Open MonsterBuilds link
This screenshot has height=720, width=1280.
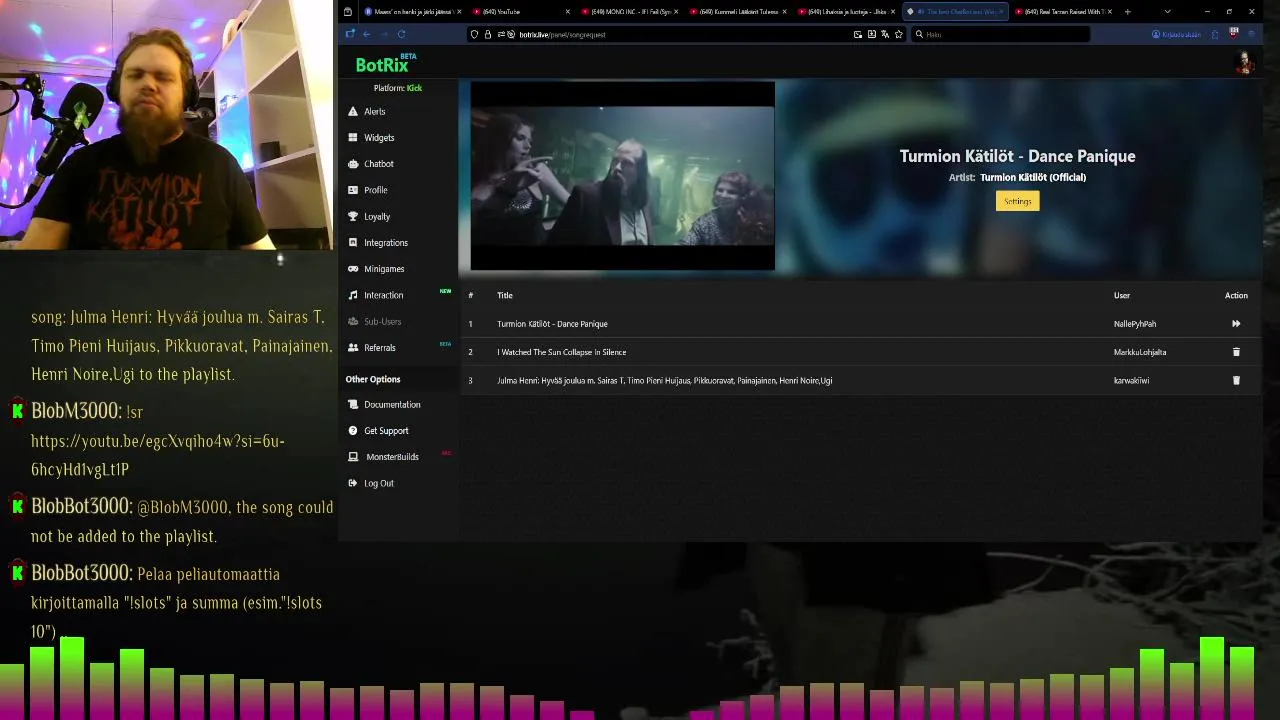point(391,456)
